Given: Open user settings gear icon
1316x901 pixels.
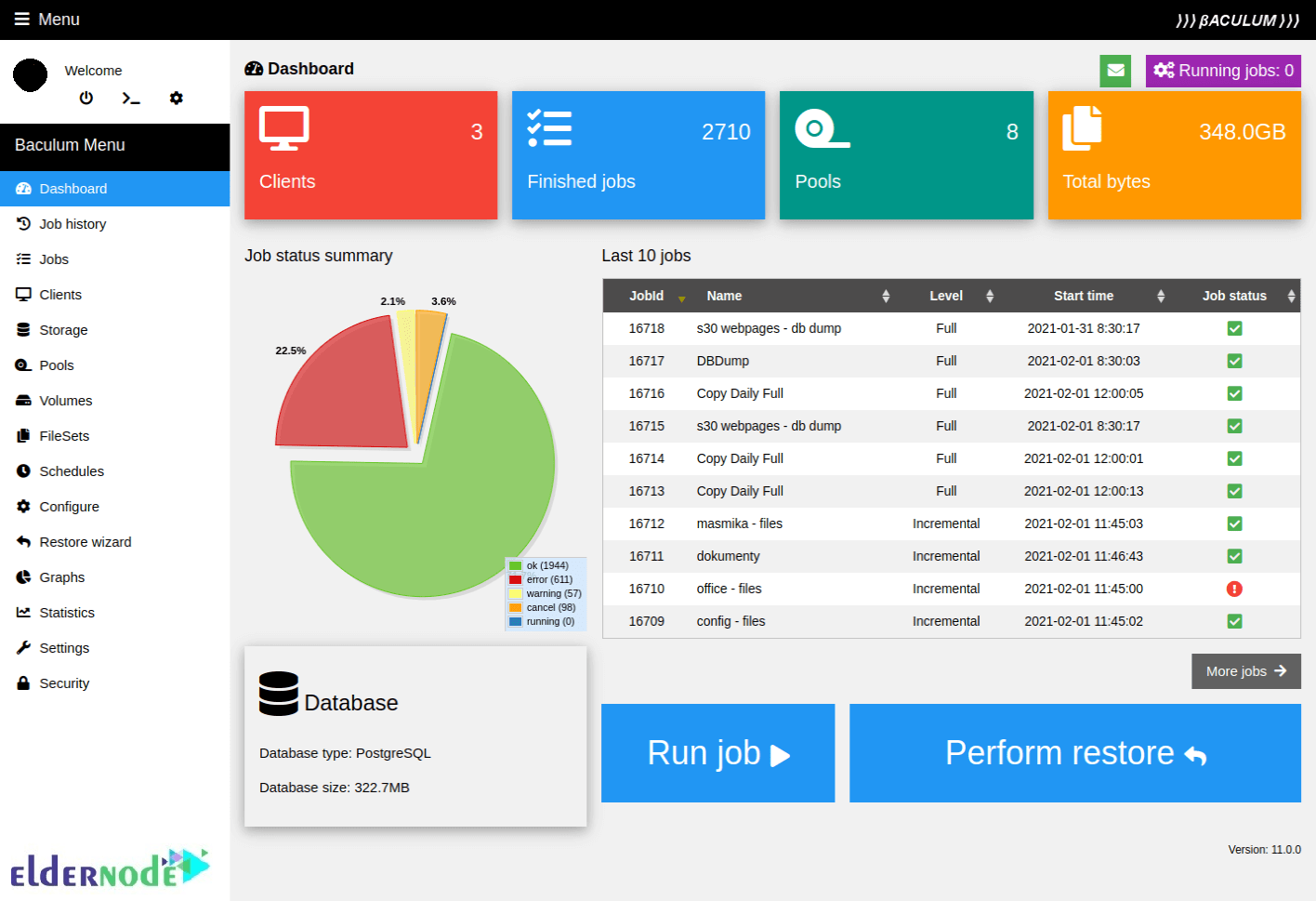Looking at the screenshot, I should pyautogui.click(x=177, y=98).
